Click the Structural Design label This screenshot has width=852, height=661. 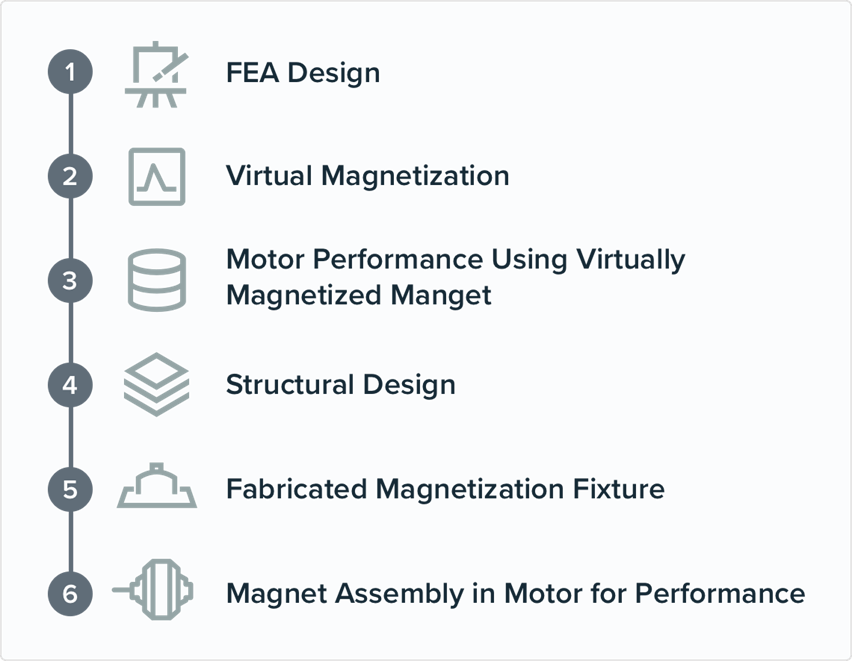[341, 385]
